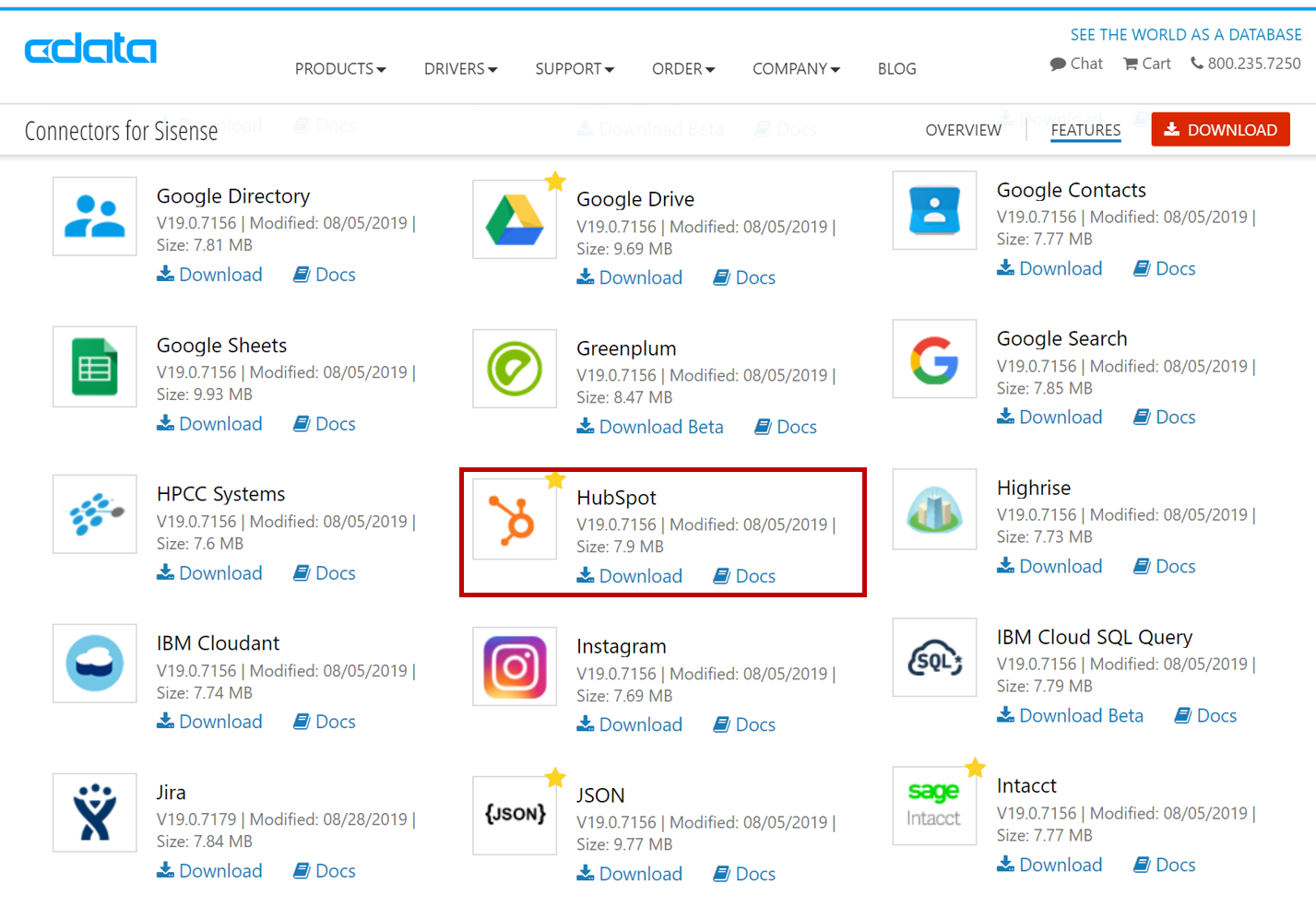Open Docs for Jira
The height and width of the screenshot is (907, 1316).
point(325,871)
